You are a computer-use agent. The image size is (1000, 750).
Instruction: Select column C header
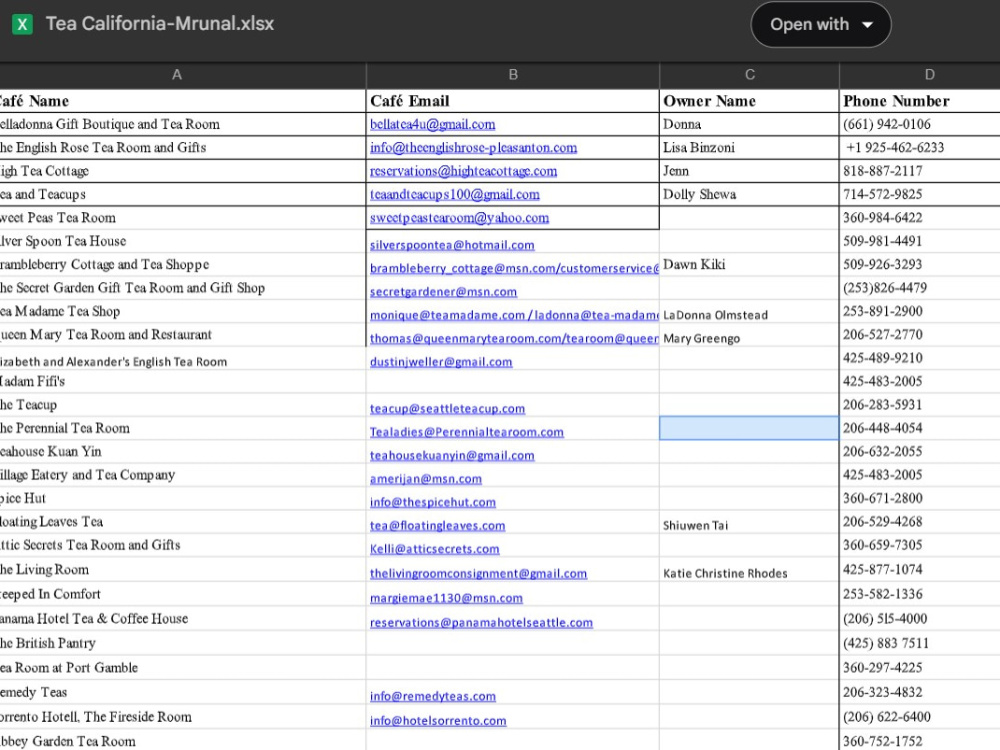[x=749, y=75]
